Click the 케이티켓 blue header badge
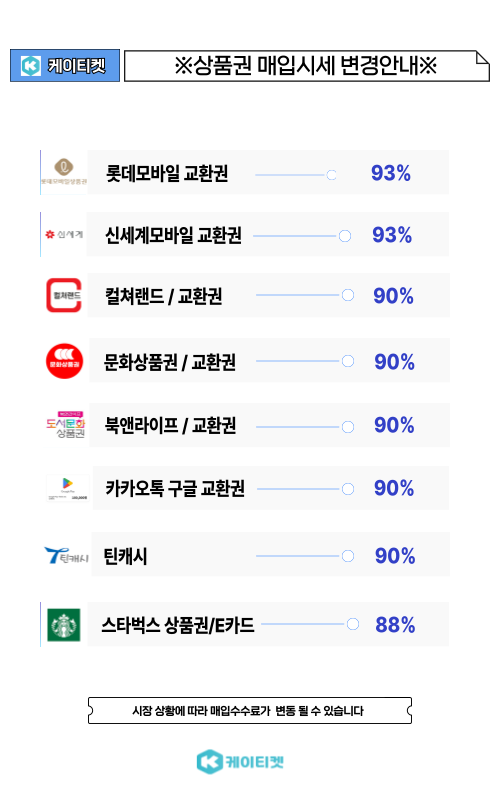 (x=65, y=65)
